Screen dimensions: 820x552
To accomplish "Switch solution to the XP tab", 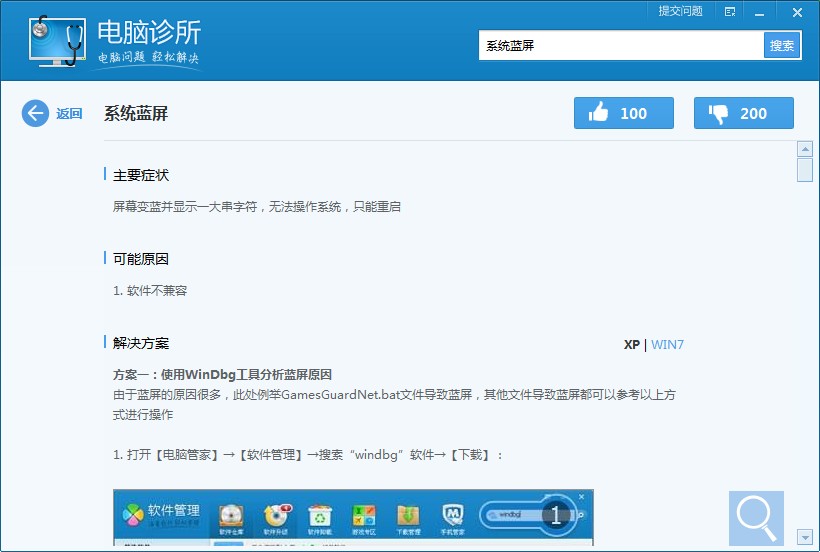I will click(x=631, y=344).
